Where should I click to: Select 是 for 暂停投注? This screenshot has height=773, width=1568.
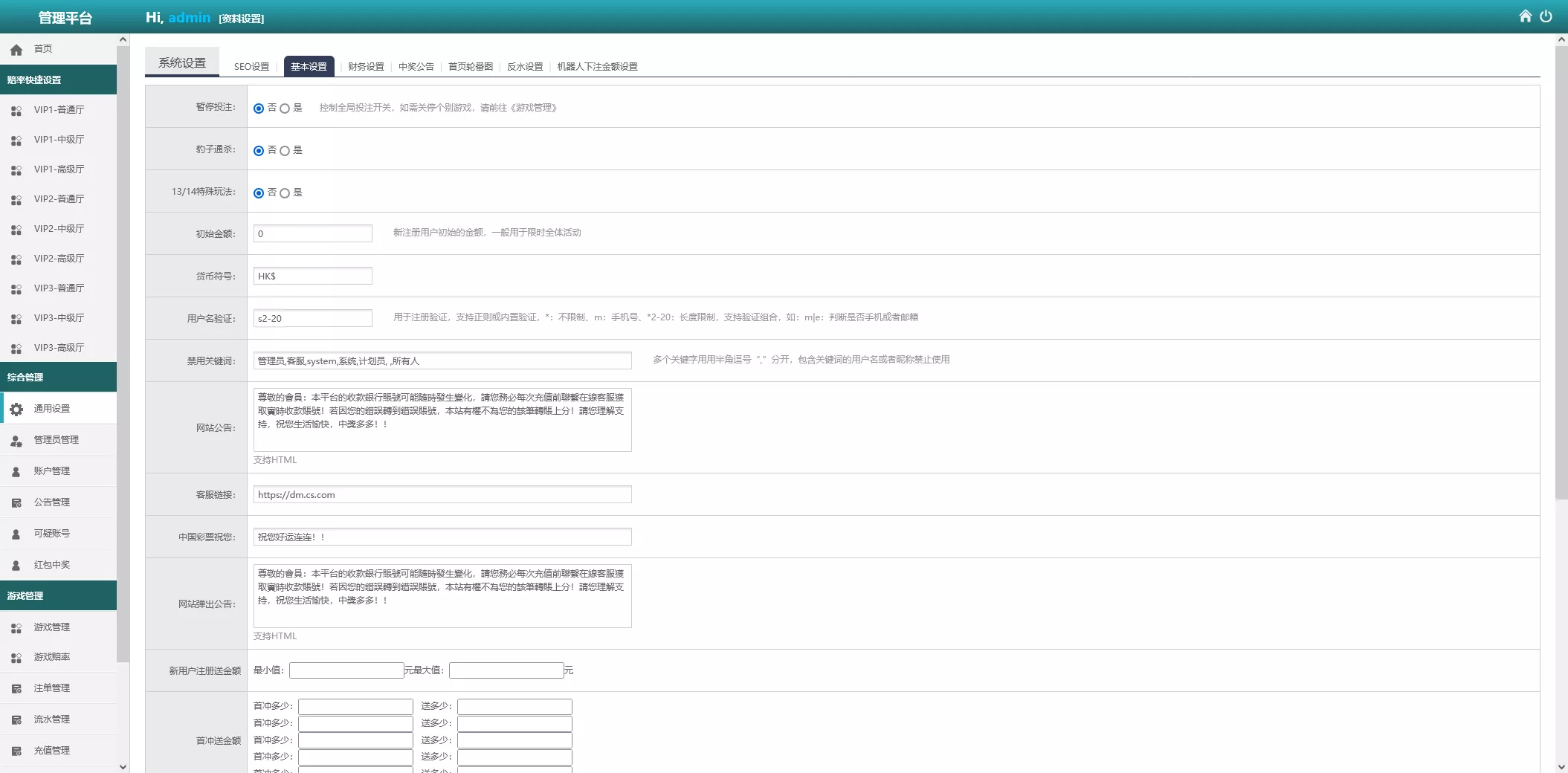(285, 109)
